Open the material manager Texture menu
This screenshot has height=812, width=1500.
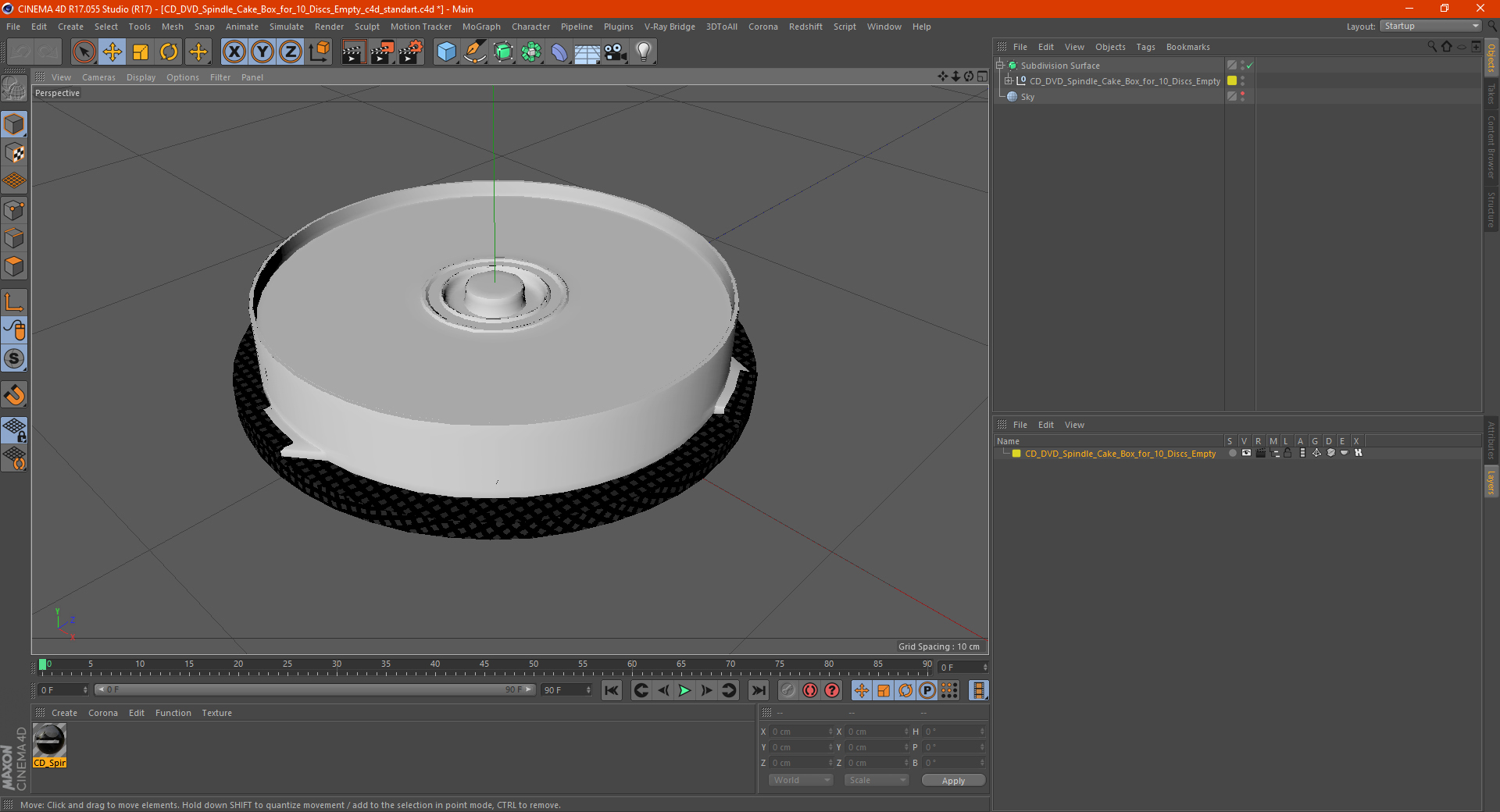pyautogui.click(x=216, y=713)
